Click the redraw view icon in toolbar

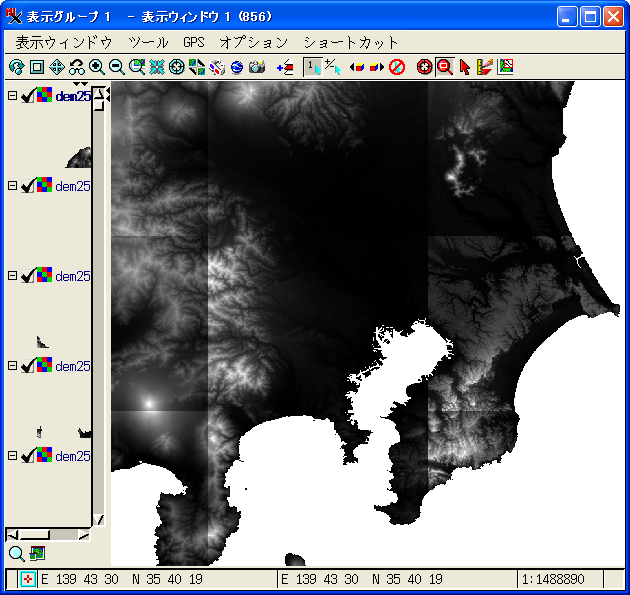click(x=16, y=67)
